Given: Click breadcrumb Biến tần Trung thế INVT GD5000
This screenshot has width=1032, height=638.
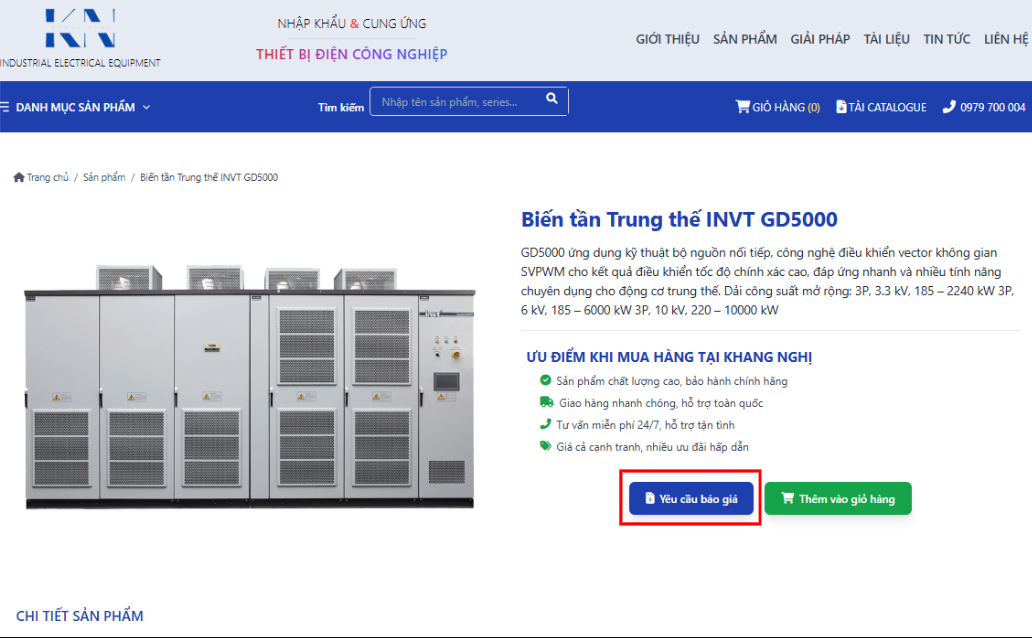Looking at the screenshot, I should click(x=209, y=177).
